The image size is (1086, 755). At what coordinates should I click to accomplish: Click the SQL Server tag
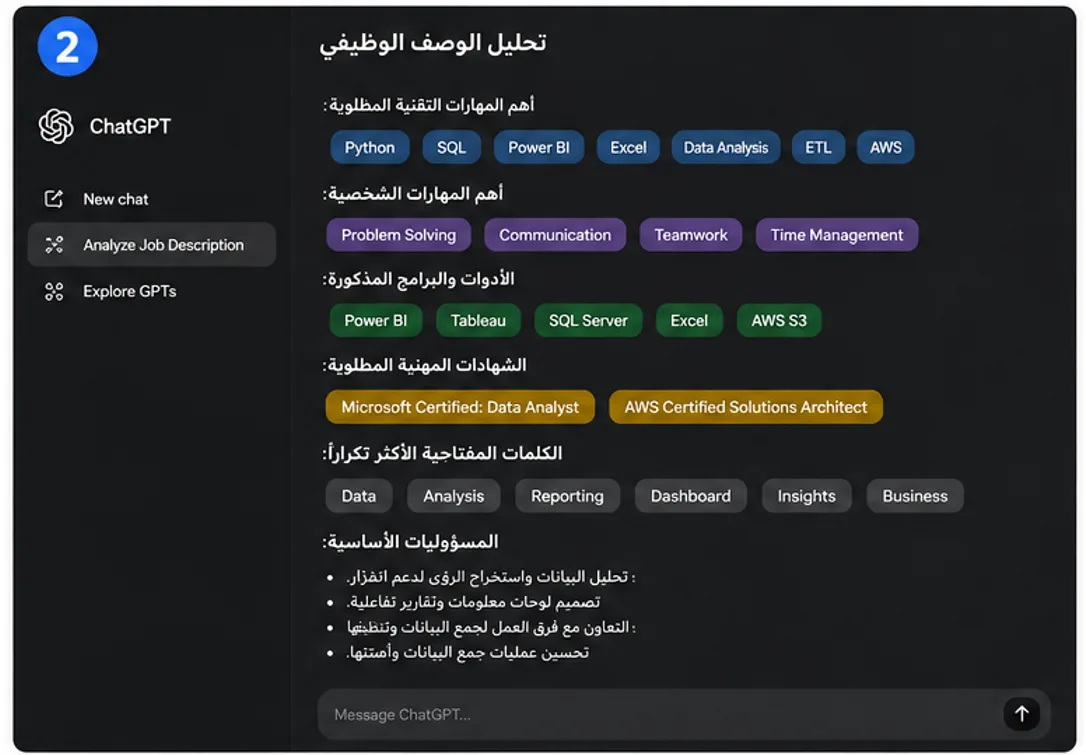tap(589, 321)
